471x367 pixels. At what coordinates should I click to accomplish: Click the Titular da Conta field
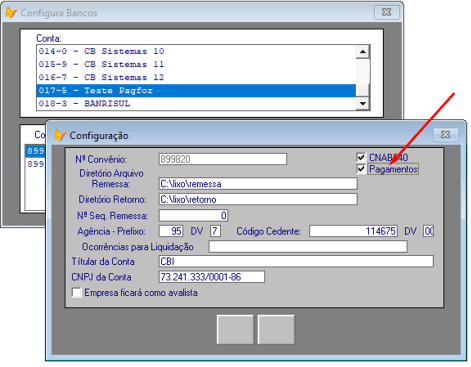pyautogui.click(x=296, y=261)
